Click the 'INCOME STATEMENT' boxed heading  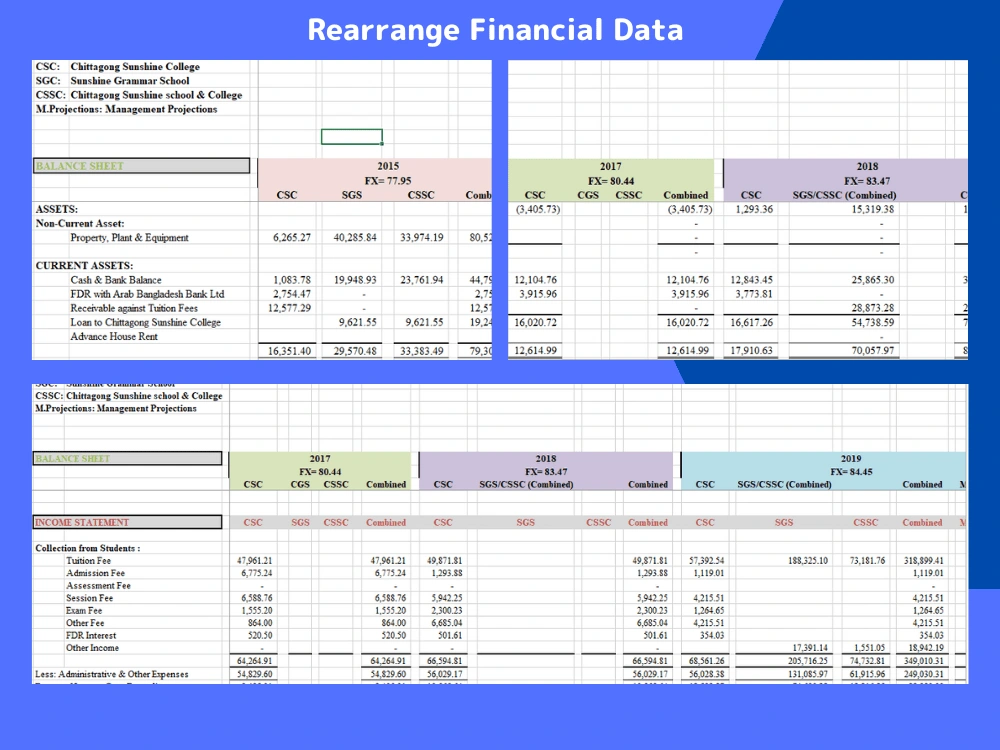coord(128,522)
